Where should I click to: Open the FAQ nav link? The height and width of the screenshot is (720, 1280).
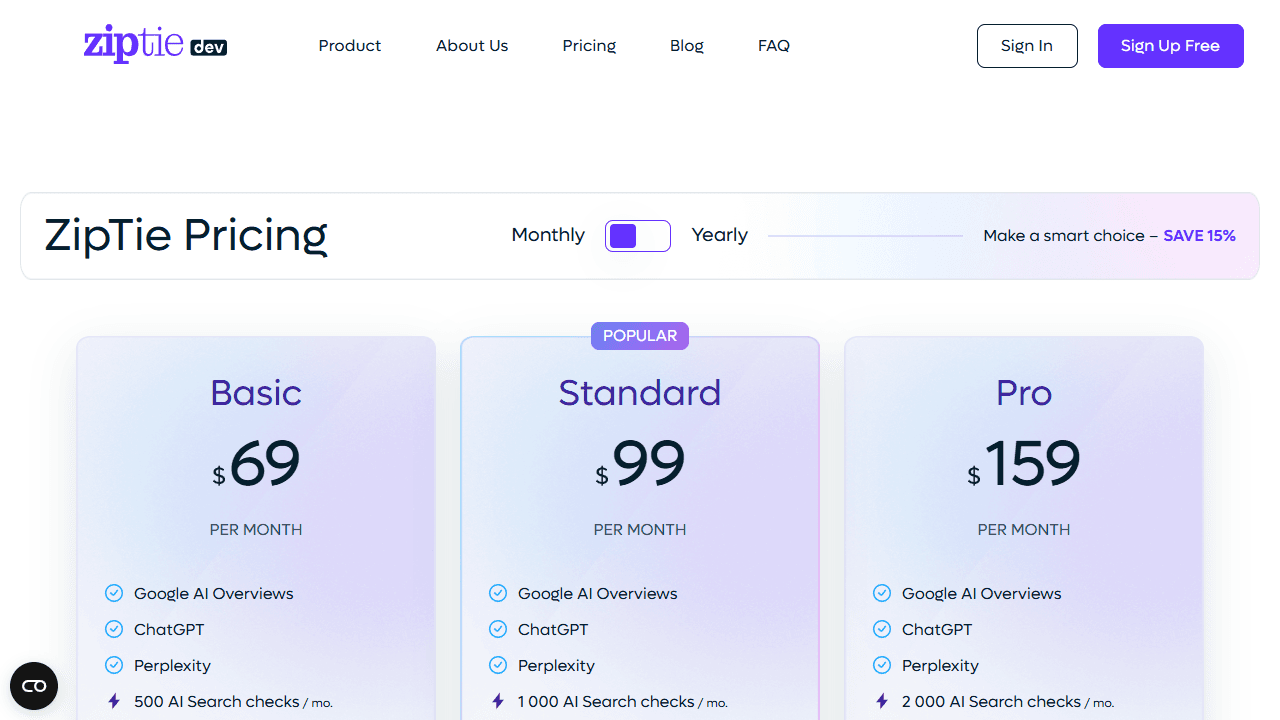coord(774,46)
